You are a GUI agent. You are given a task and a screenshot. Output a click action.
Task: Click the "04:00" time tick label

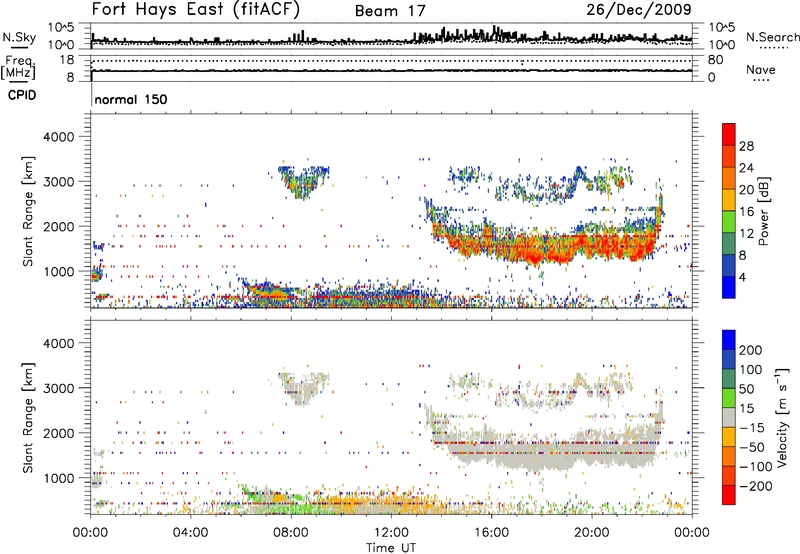(x=190, y=533)
